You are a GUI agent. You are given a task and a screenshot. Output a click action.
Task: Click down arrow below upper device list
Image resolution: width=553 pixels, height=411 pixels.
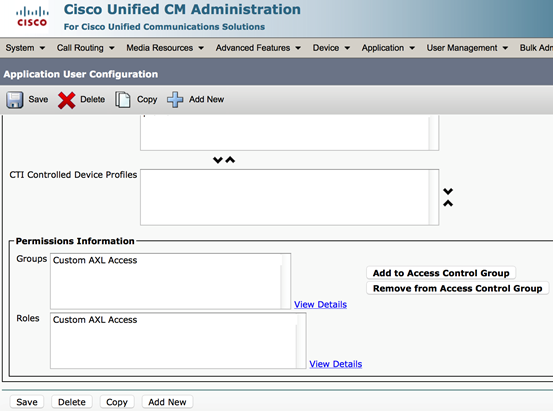[x=218, y=160]
